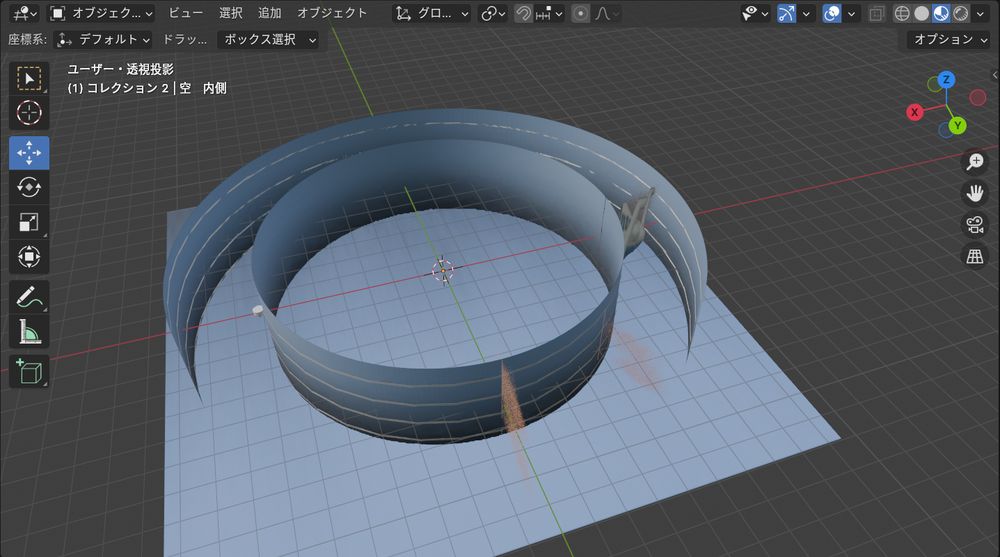Open proportional falloff curve dropdown
Screen dimensions: 1000x557
(x=607, y=13)
